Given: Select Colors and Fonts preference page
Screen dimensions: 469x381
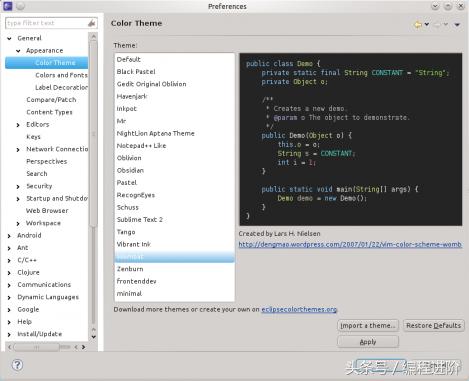Looking at the screenshot, I should pos(61,75).
